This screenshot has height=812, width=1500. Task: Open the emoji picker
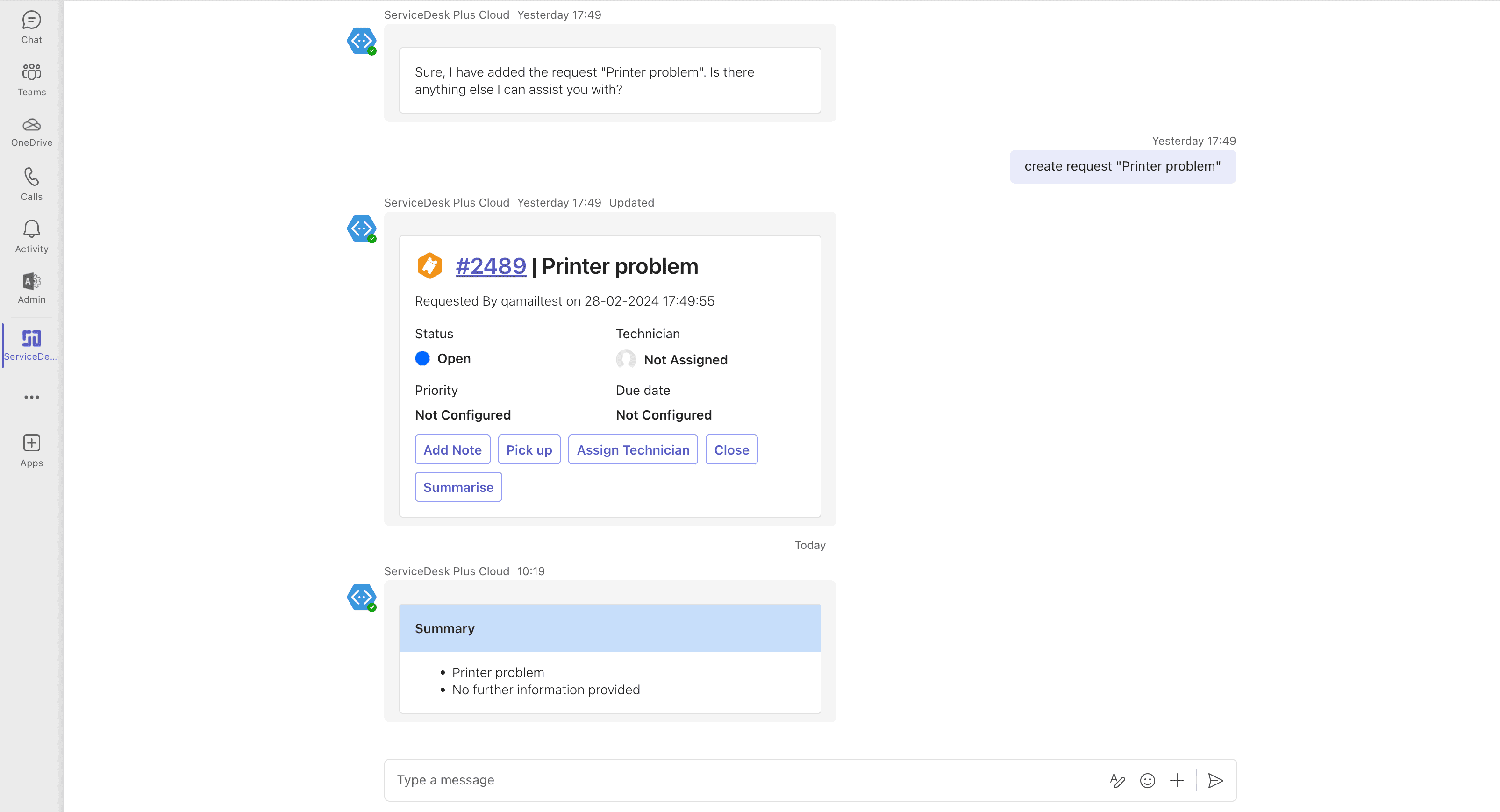pos(1147,781)
